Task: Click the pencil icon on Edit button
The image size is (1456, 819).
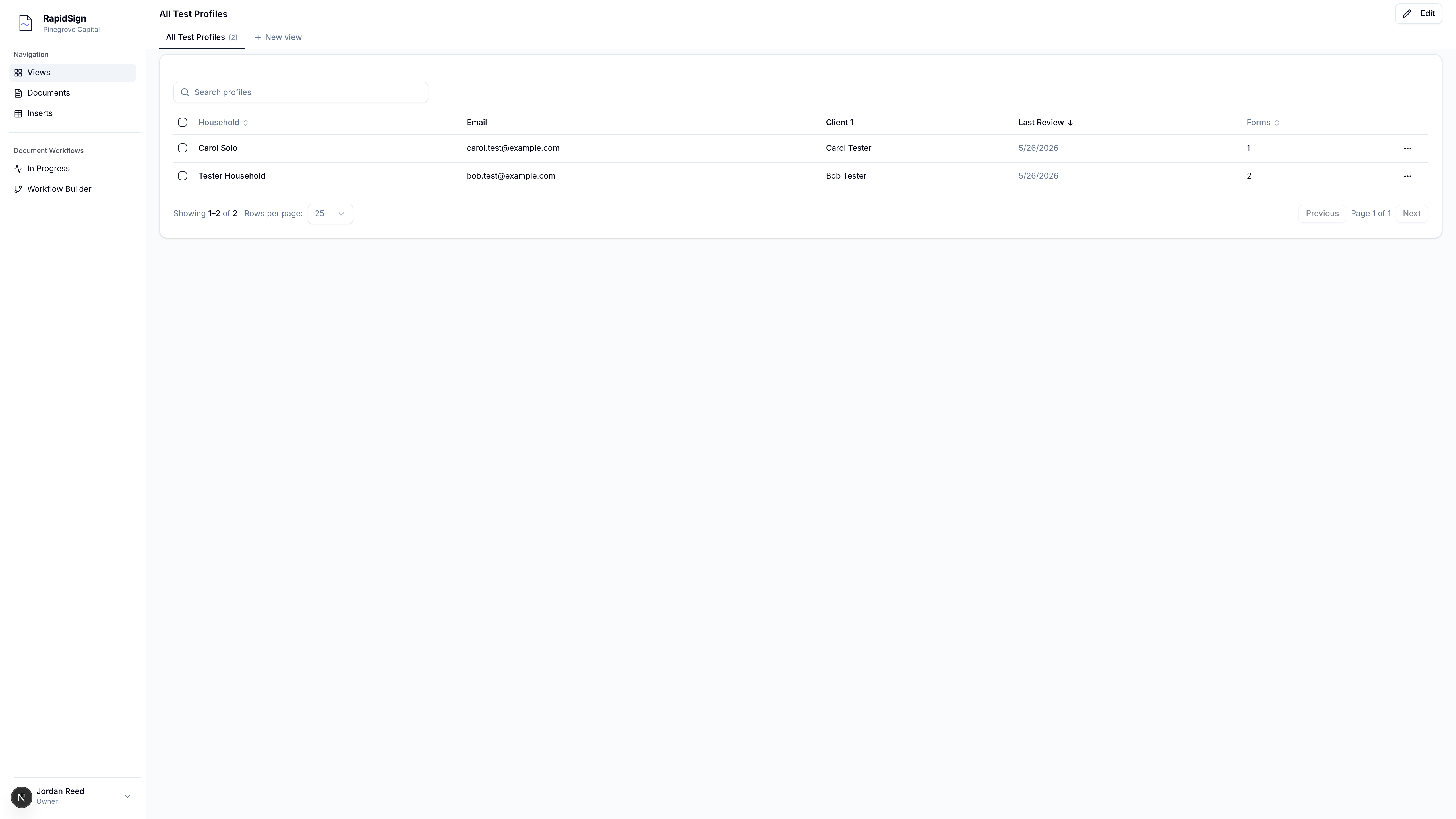Action: 1407,14
